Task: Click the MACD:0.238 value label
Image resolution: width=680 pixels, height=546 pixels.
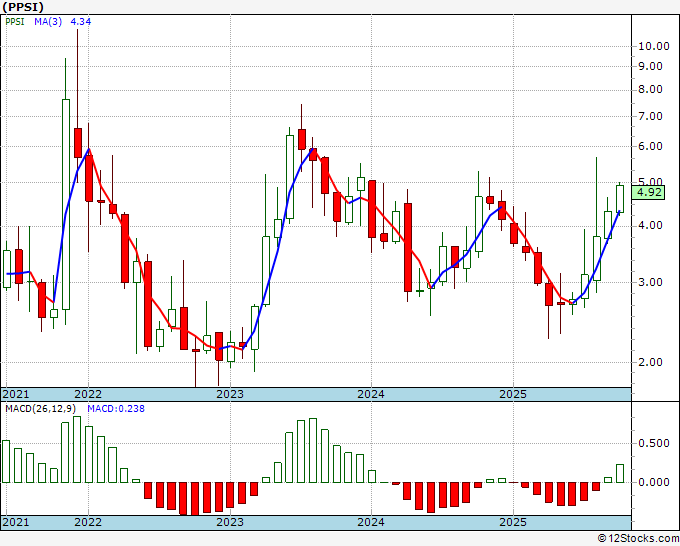Action: (x=116, y=409)
